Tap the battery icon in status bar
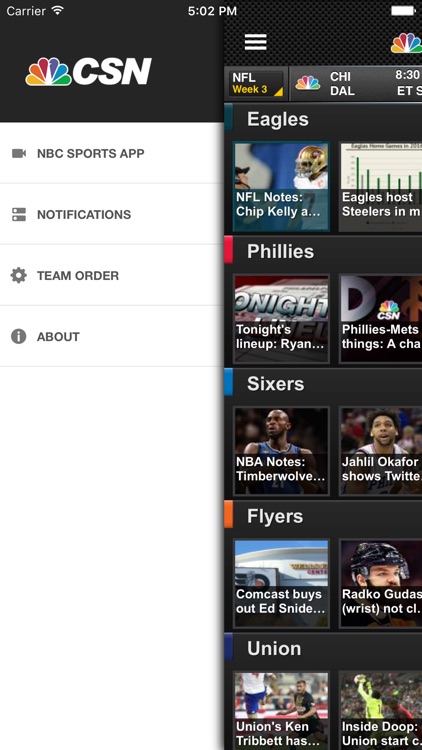 [402, 11]
